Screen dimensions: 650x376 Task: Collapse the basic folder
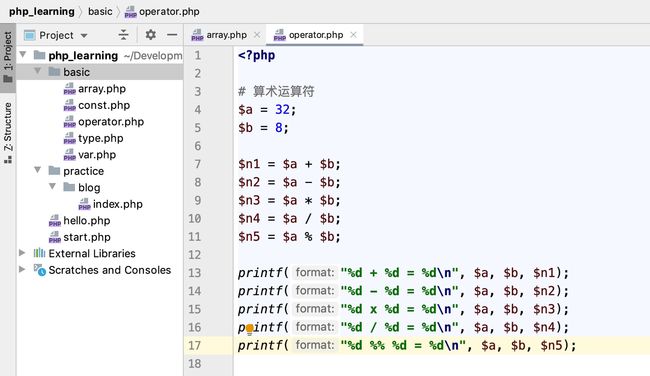click(38, 71)
